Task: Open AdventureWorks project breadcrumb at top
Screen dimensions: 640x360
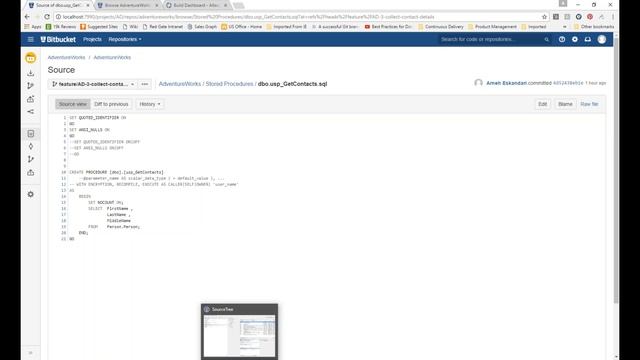Action: 67,58
